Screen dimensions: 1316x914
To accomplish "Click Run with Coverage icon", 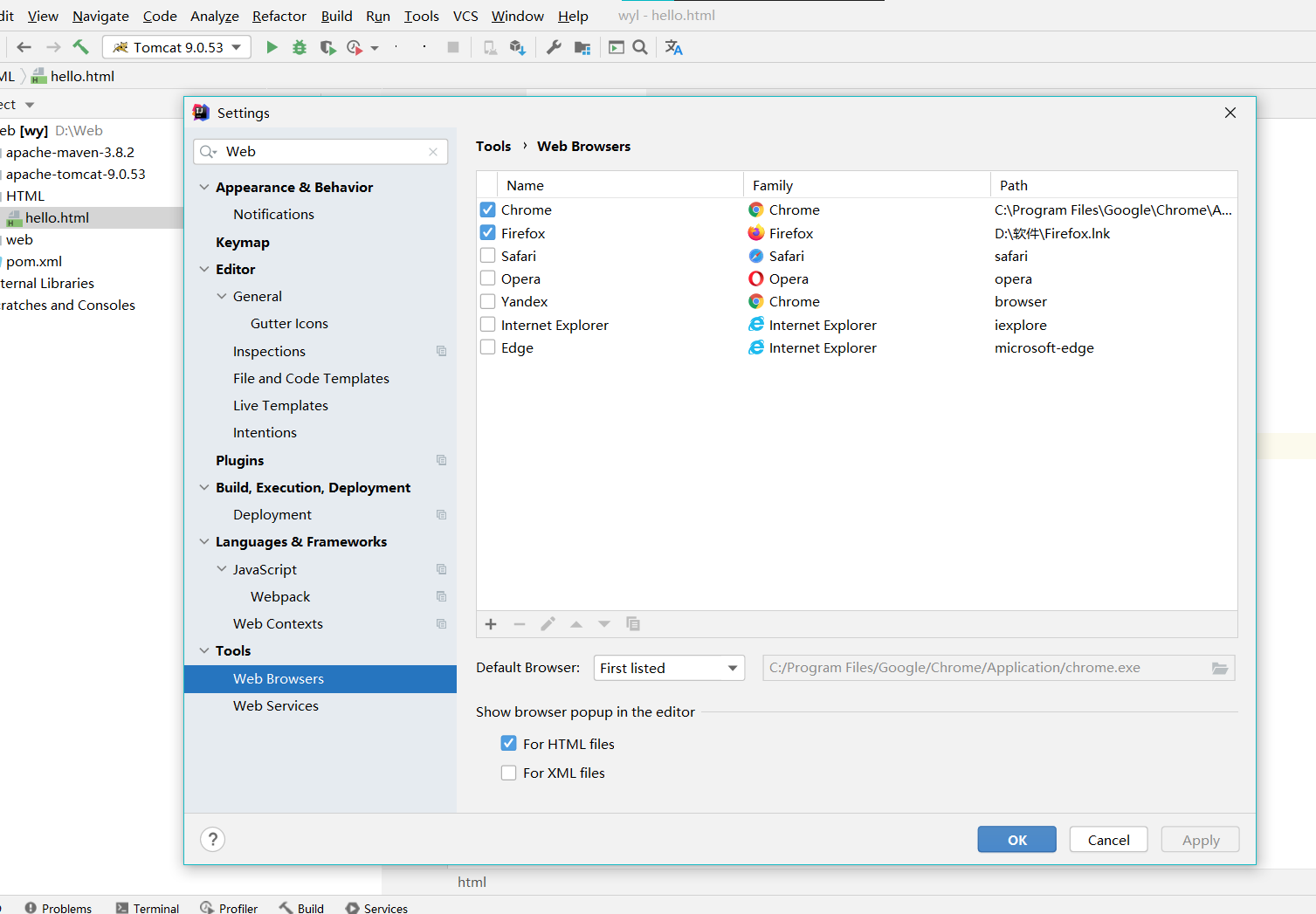I will tap(327, 47).
